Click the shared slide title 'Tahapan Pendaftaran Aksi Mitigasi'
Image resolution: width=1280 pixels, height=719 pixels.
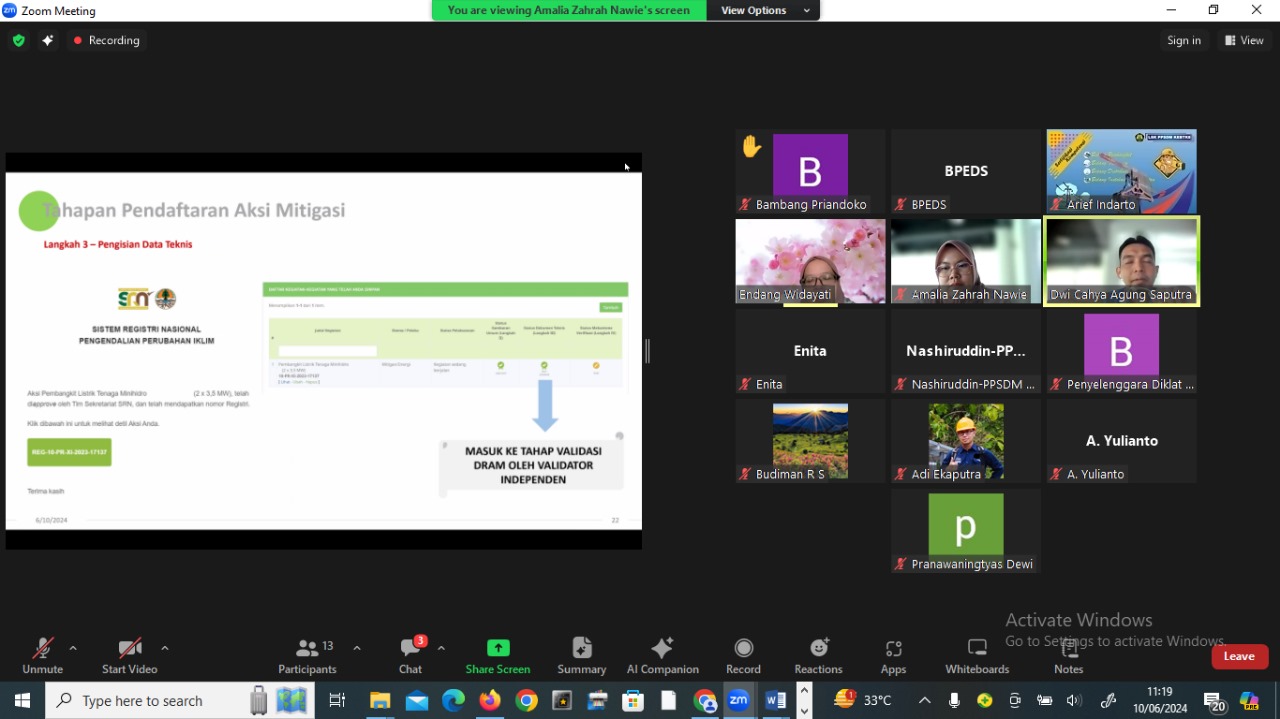194,210
